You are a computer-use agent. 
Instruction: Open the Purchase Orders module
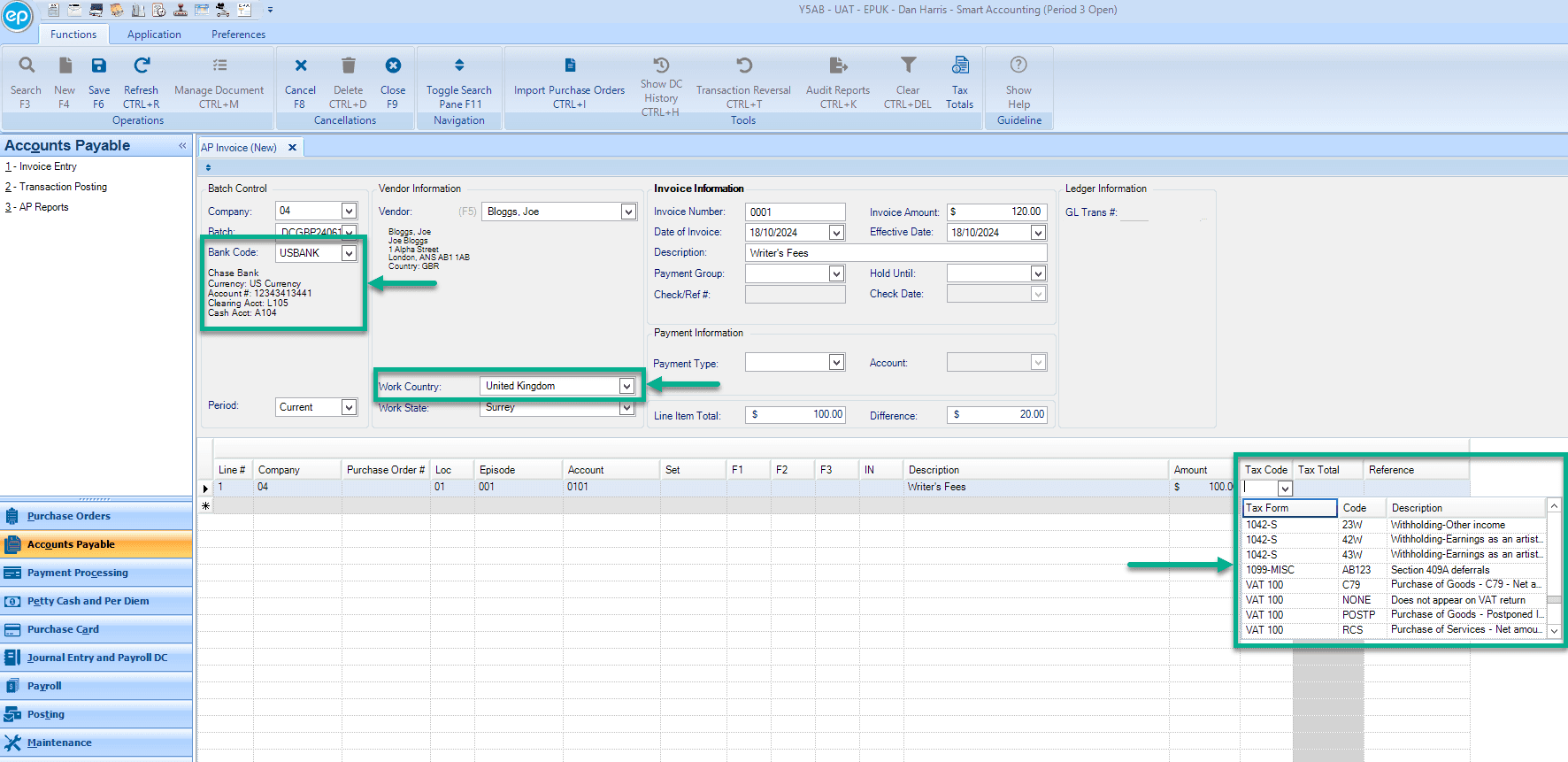tap(69, 516)
